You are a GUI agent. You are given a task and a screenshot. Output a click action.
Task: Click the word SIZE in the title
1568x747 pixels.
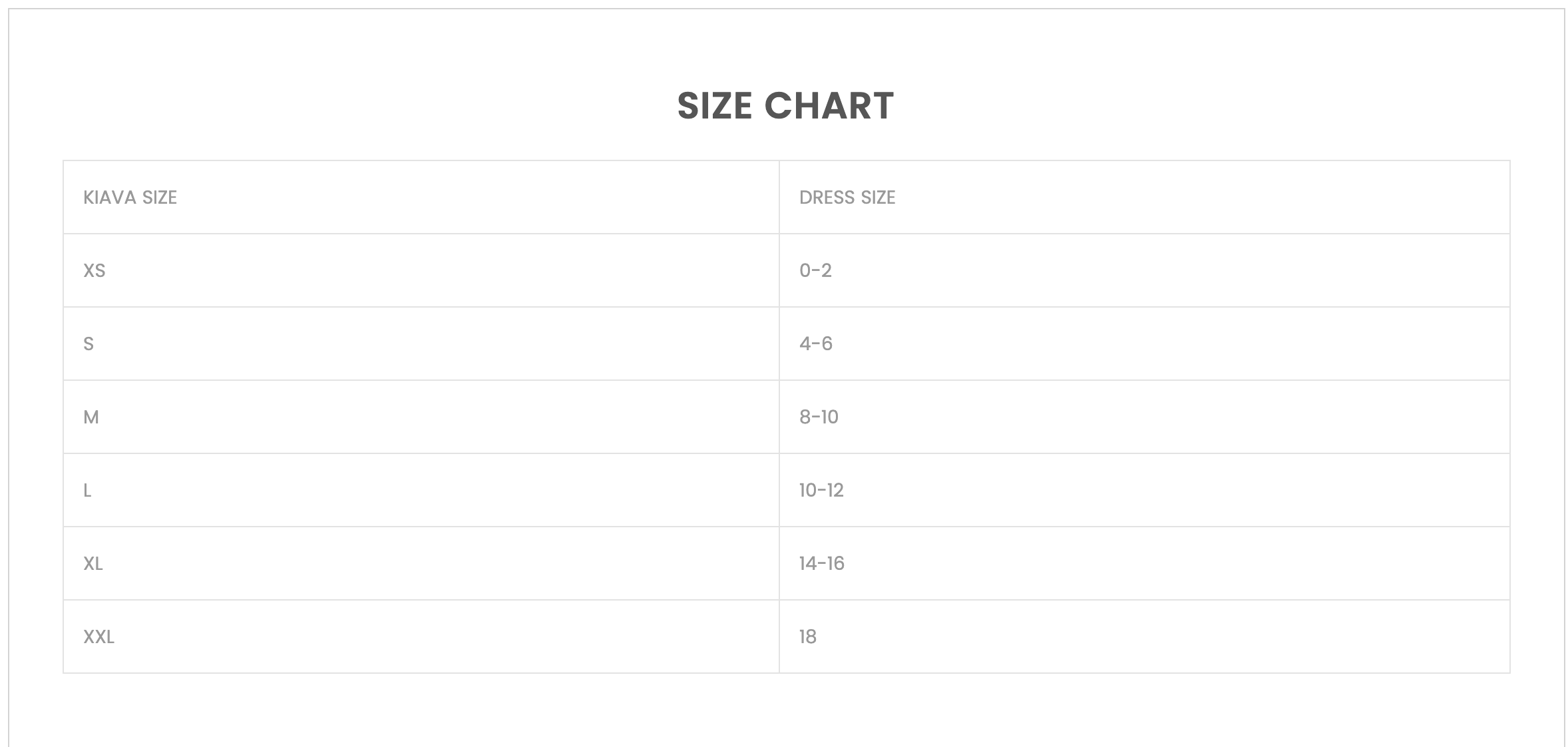click(x=715, y=106)
